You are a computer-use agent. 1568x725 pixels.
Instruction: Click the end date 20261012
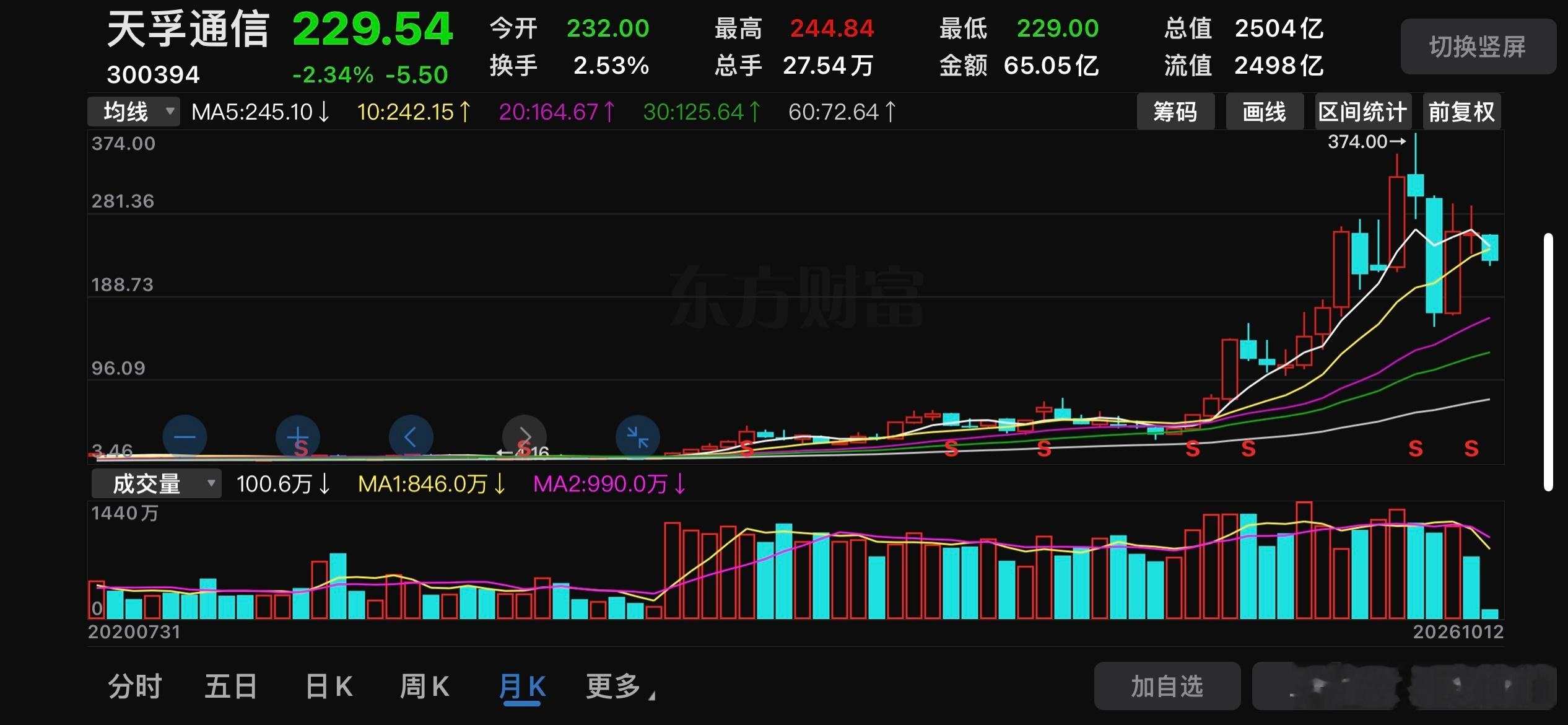[1458, 632]
